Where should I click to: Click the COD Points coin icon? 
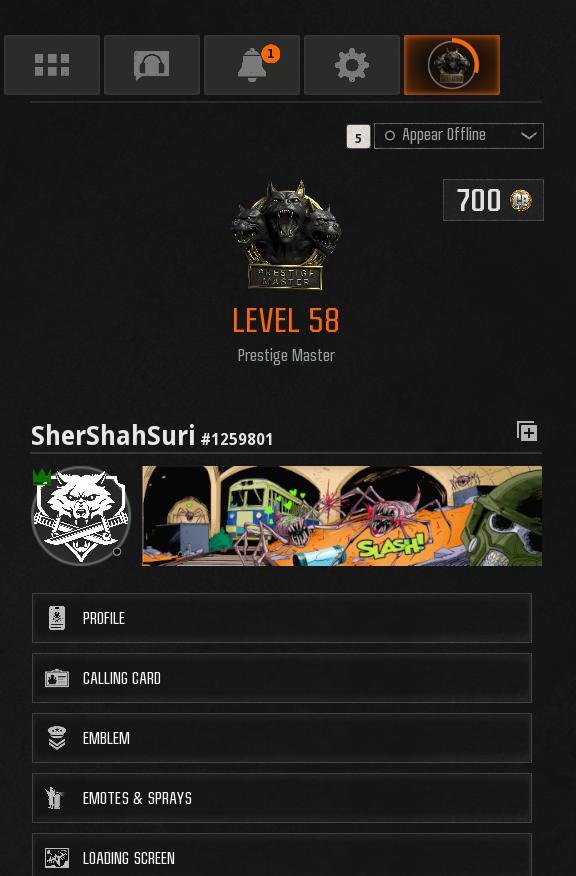click(521, 200)
